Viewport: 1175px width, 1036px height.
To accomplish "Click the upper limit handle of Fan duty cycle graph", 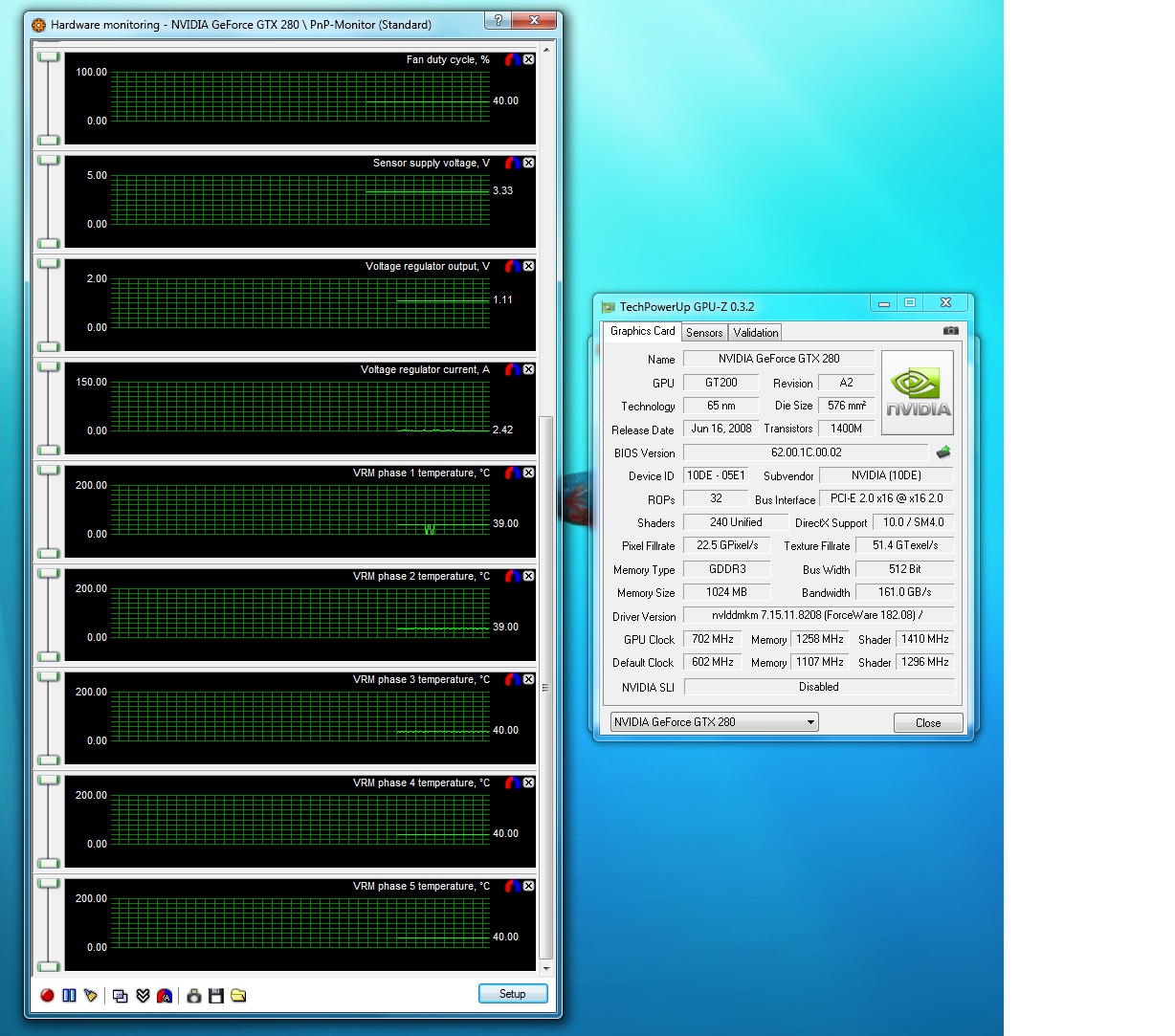I will coord(48,57).
